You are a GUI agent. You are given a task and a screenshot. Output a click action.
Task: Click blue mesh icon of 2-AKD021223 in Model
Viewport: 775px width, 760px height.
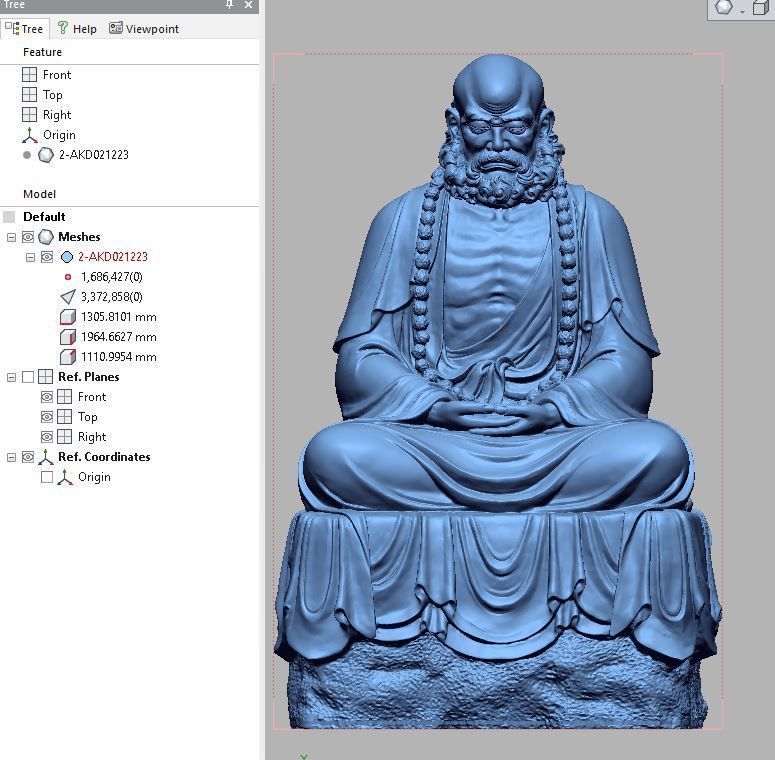[67, 257]
